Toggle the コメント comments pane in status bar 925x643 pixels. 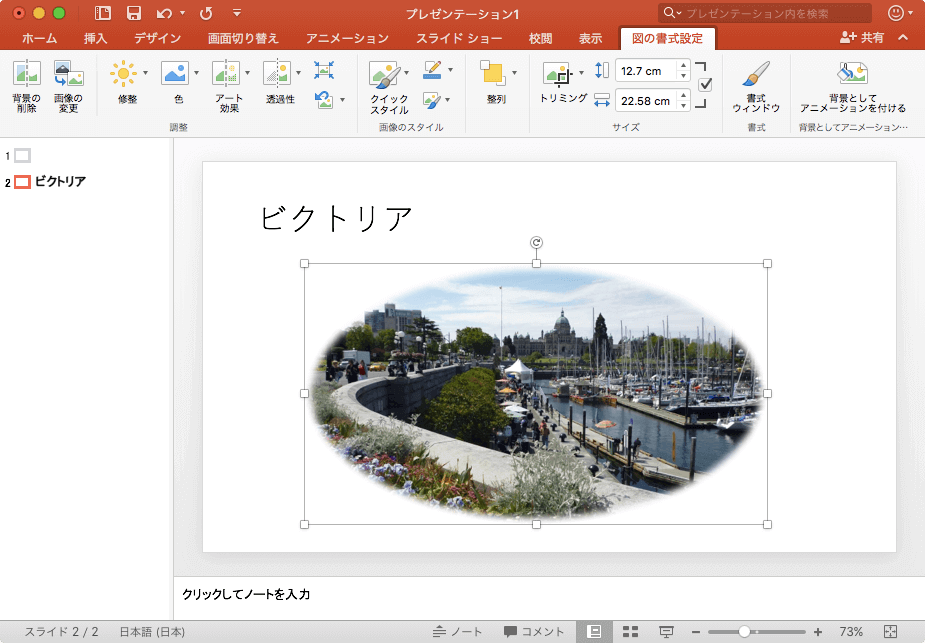534,632
